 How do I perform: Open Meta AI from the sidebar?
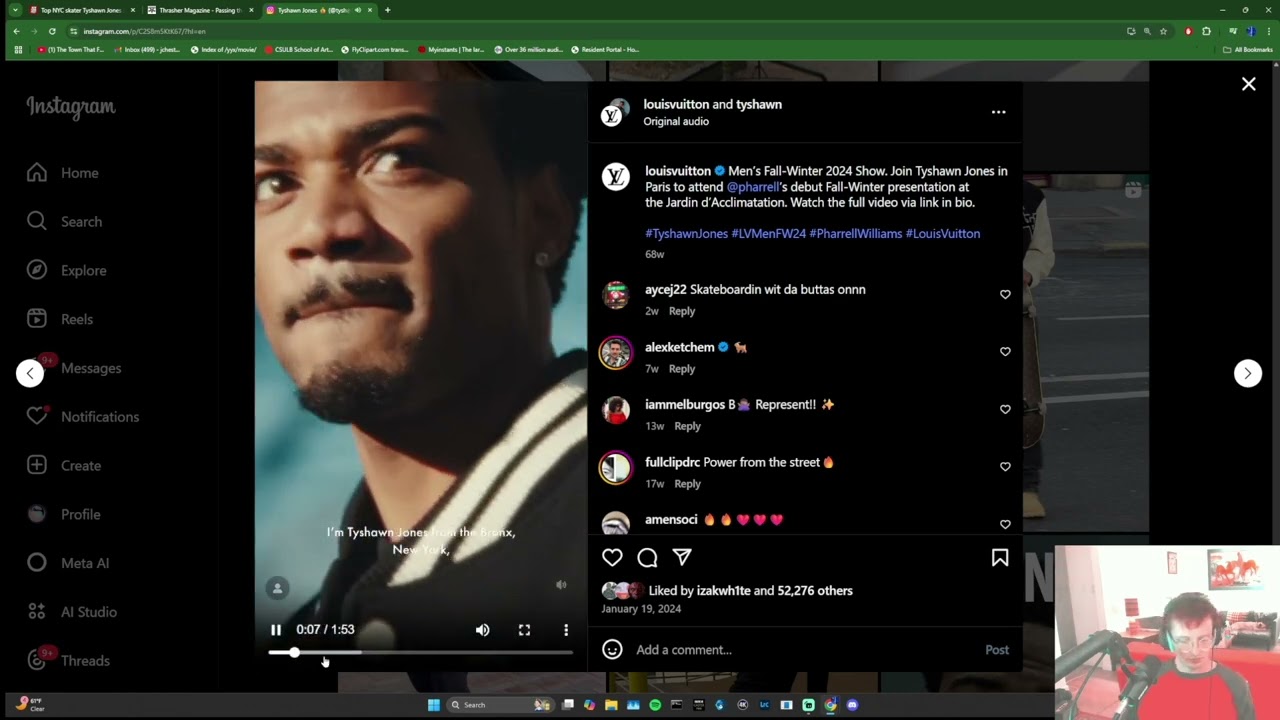point(68,563)
